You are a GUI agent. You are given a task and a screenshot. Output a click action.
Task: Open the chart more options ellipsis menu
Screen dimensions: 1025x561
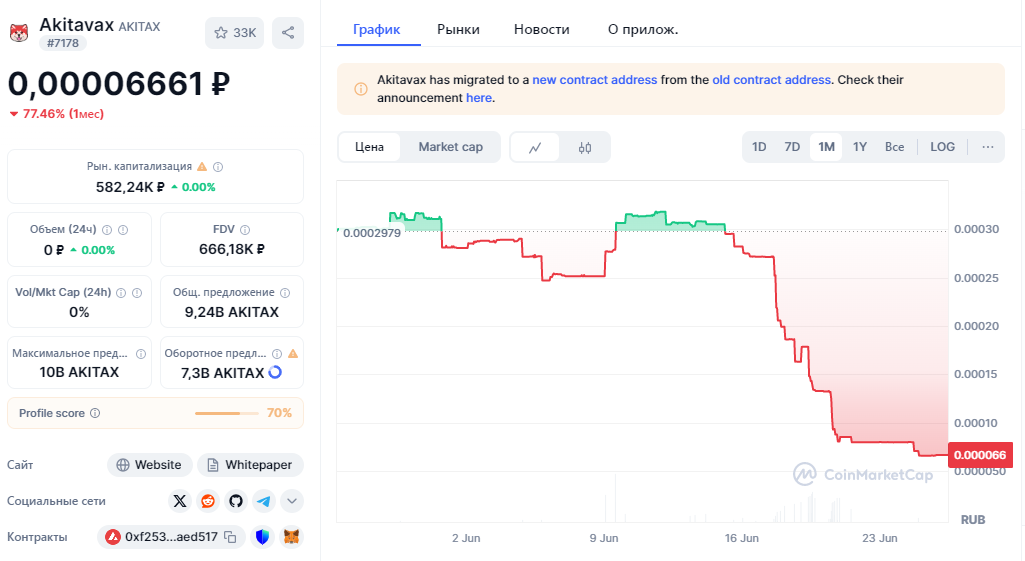point(988,147)
